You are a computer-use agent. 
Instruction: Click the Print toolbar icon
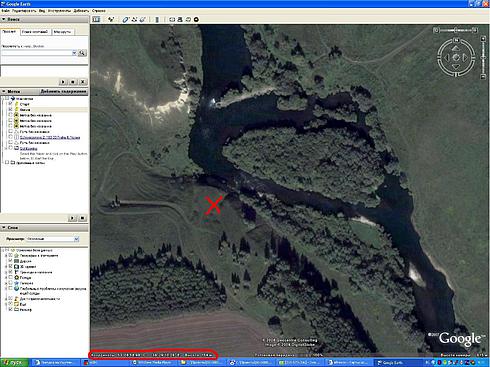pos(180,19)
